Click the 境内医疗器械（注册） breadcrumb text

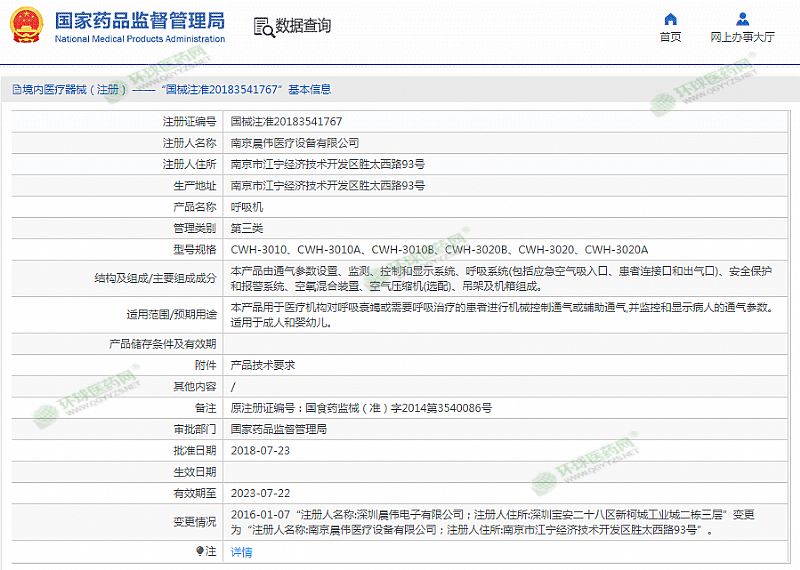[69, 89]
